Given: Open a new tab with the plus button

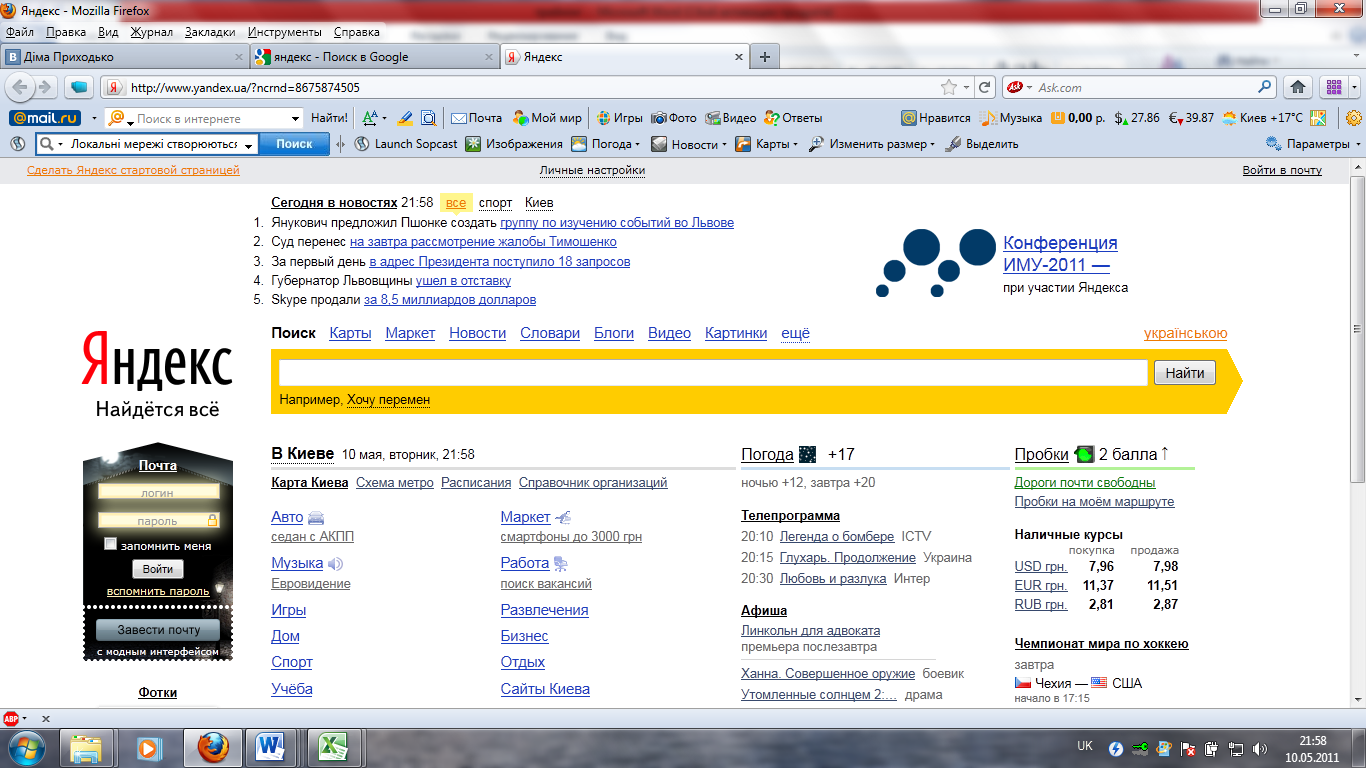Looking at the screenshot, I should click(764, 57).
